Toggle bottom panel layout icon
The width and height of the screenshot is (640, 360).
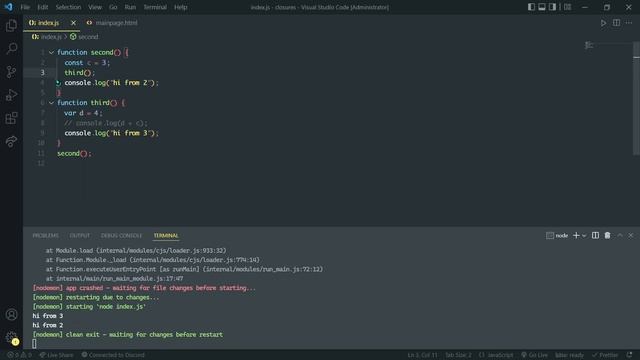(542, 7)
